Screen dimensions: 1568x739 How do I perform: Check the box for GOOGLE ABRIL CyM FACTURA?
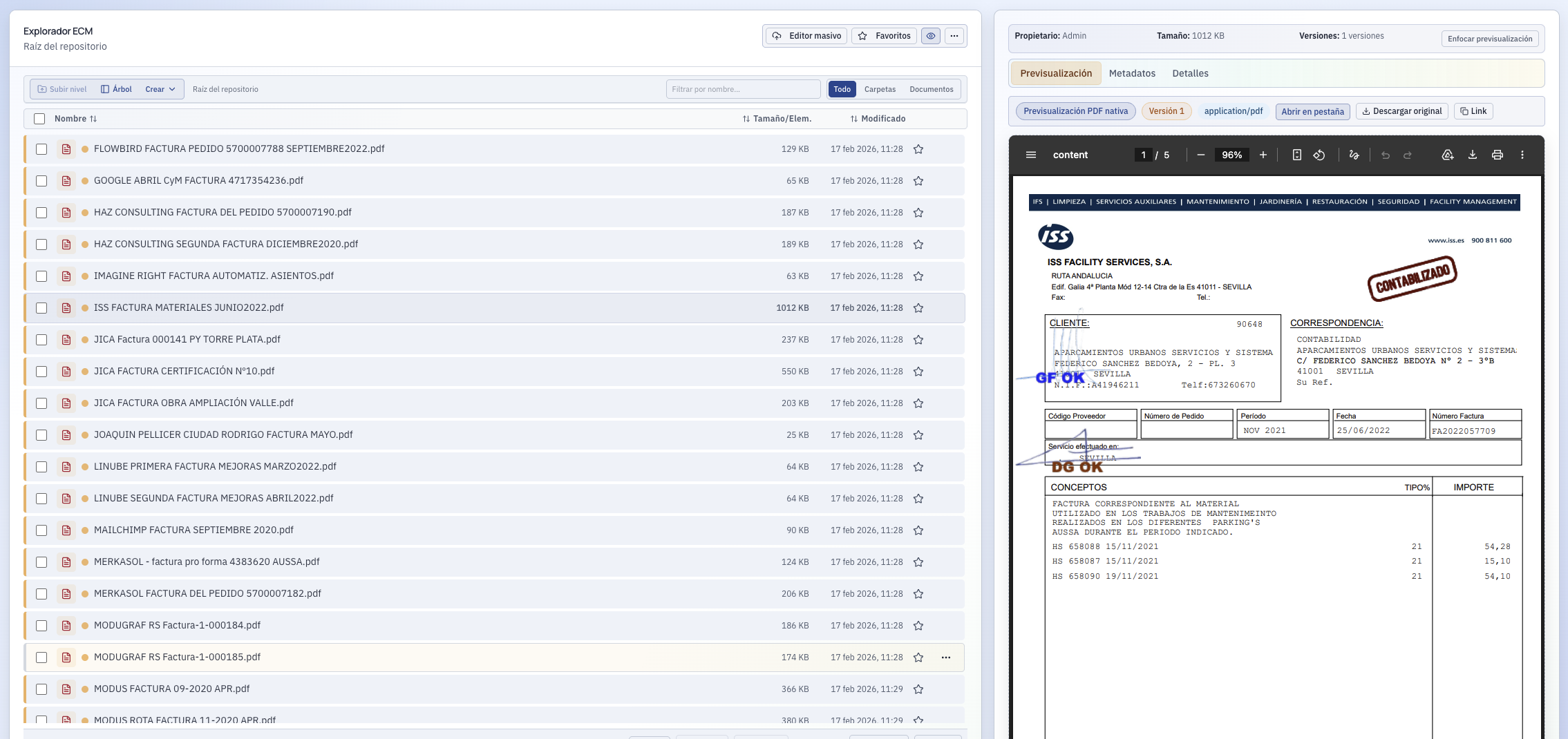[x=41, y=180]
